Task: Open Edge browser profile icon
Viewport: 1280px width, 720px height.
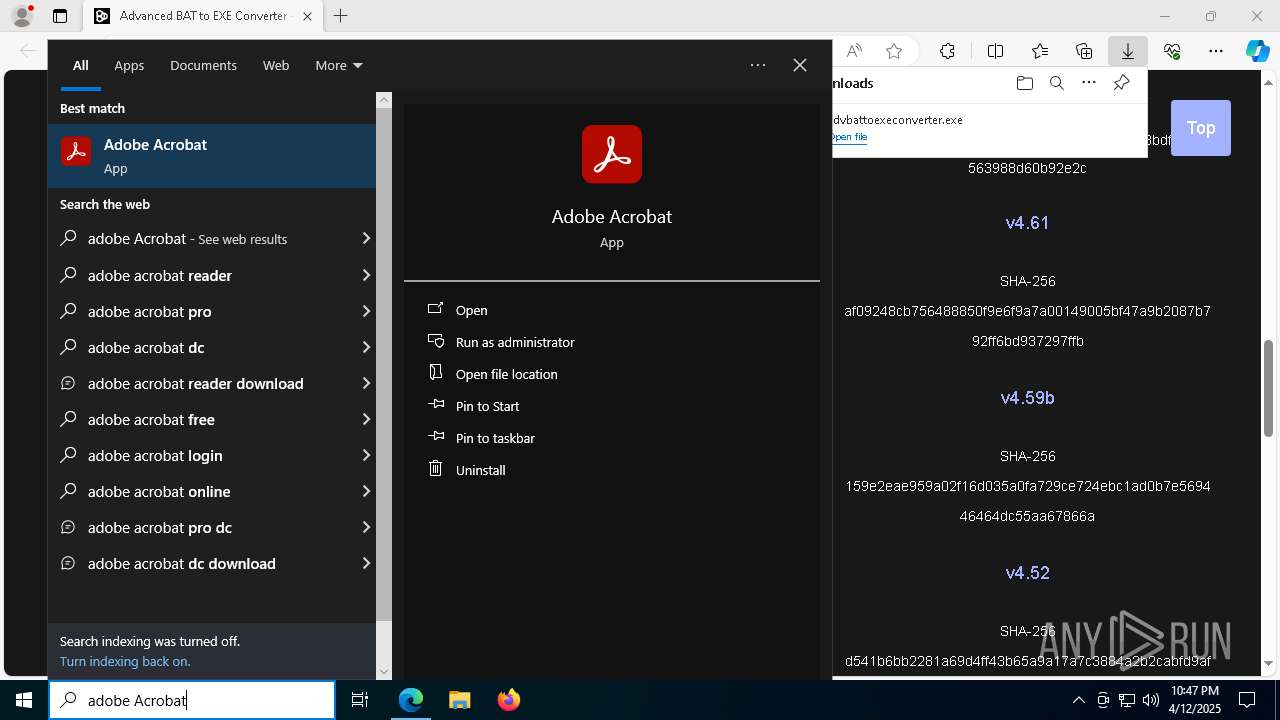Action: pos(22,16)
